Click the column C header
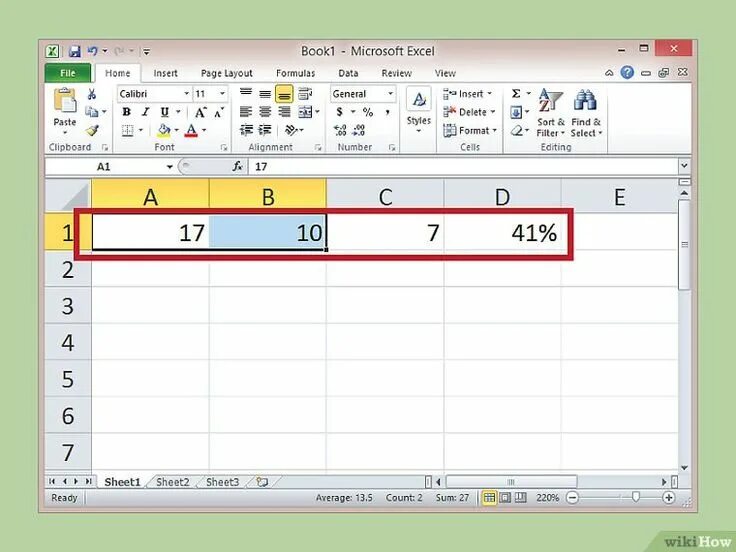This screenshot has height=552, width=736. (x=385, y=197)
